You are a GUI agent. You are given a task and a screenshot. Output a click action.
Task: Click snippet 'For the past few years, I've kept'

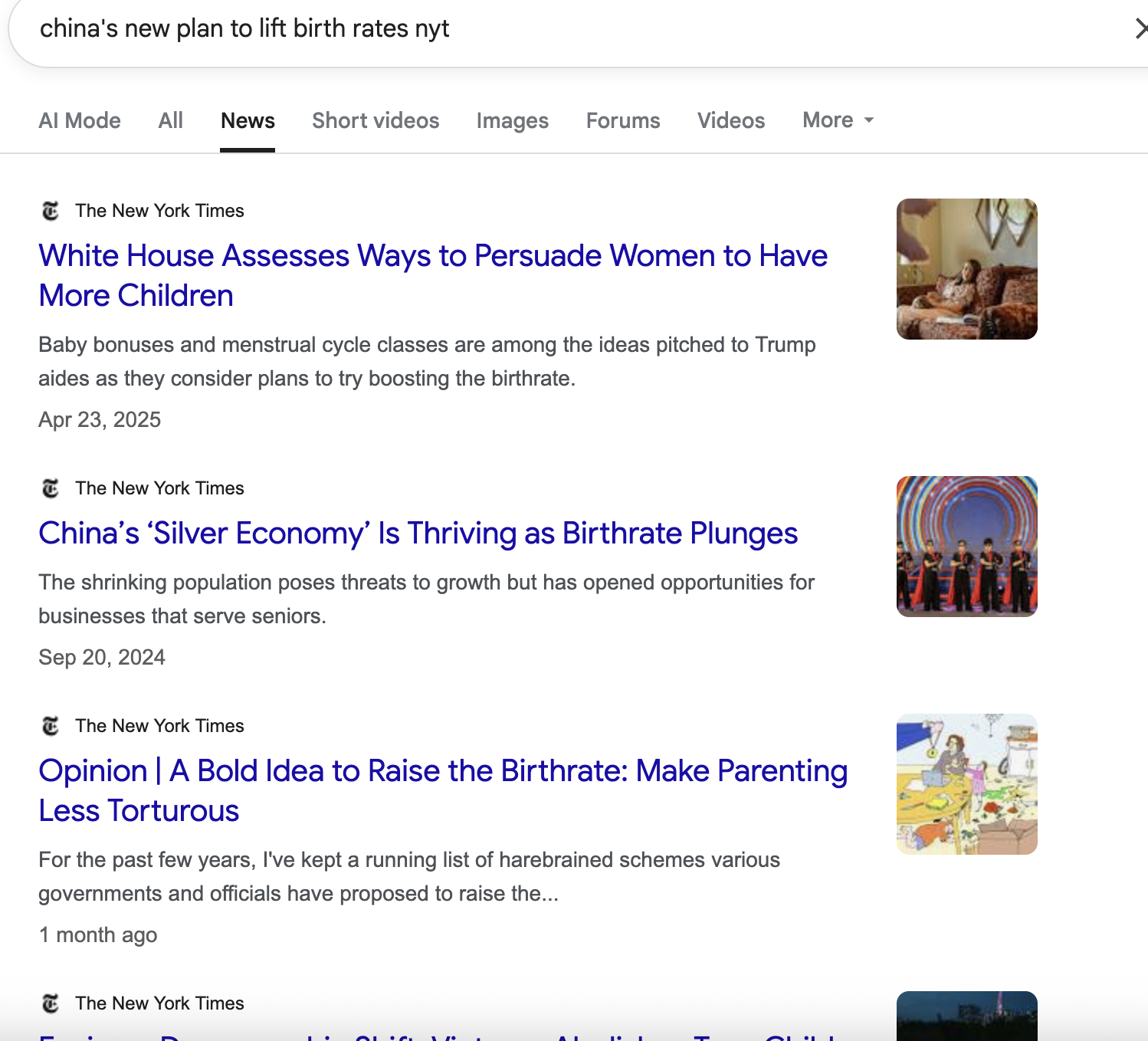point(409,876)
